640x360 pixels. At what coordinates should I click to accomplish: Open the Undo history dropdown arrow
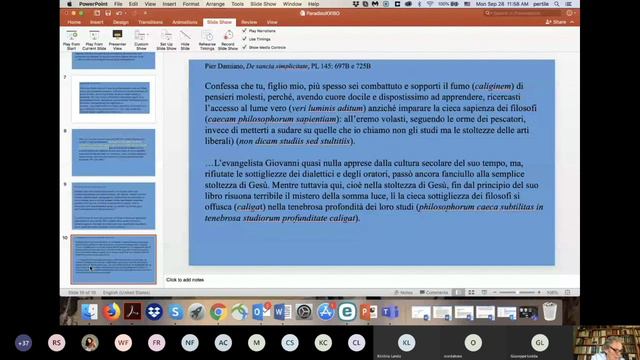(x=125, y=13)
